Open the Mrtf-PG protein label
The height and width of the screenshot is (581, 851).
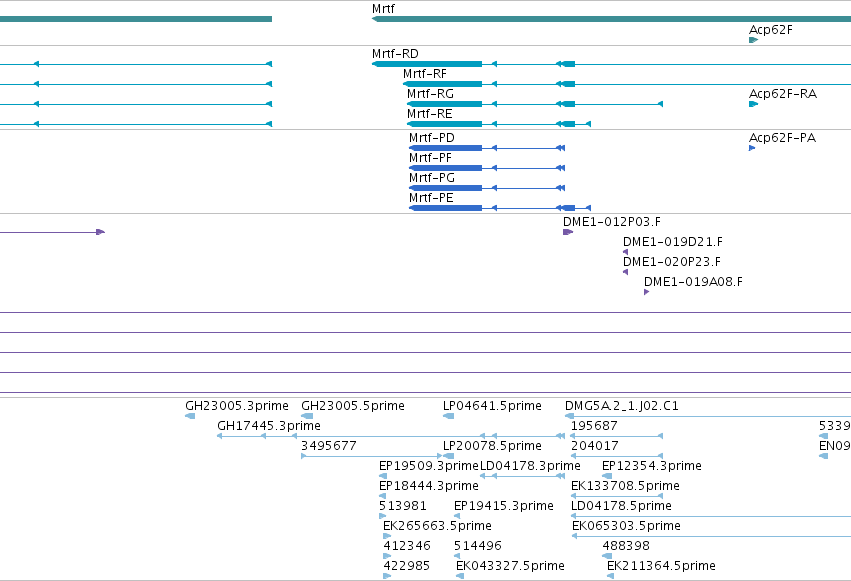coord(432,178)
